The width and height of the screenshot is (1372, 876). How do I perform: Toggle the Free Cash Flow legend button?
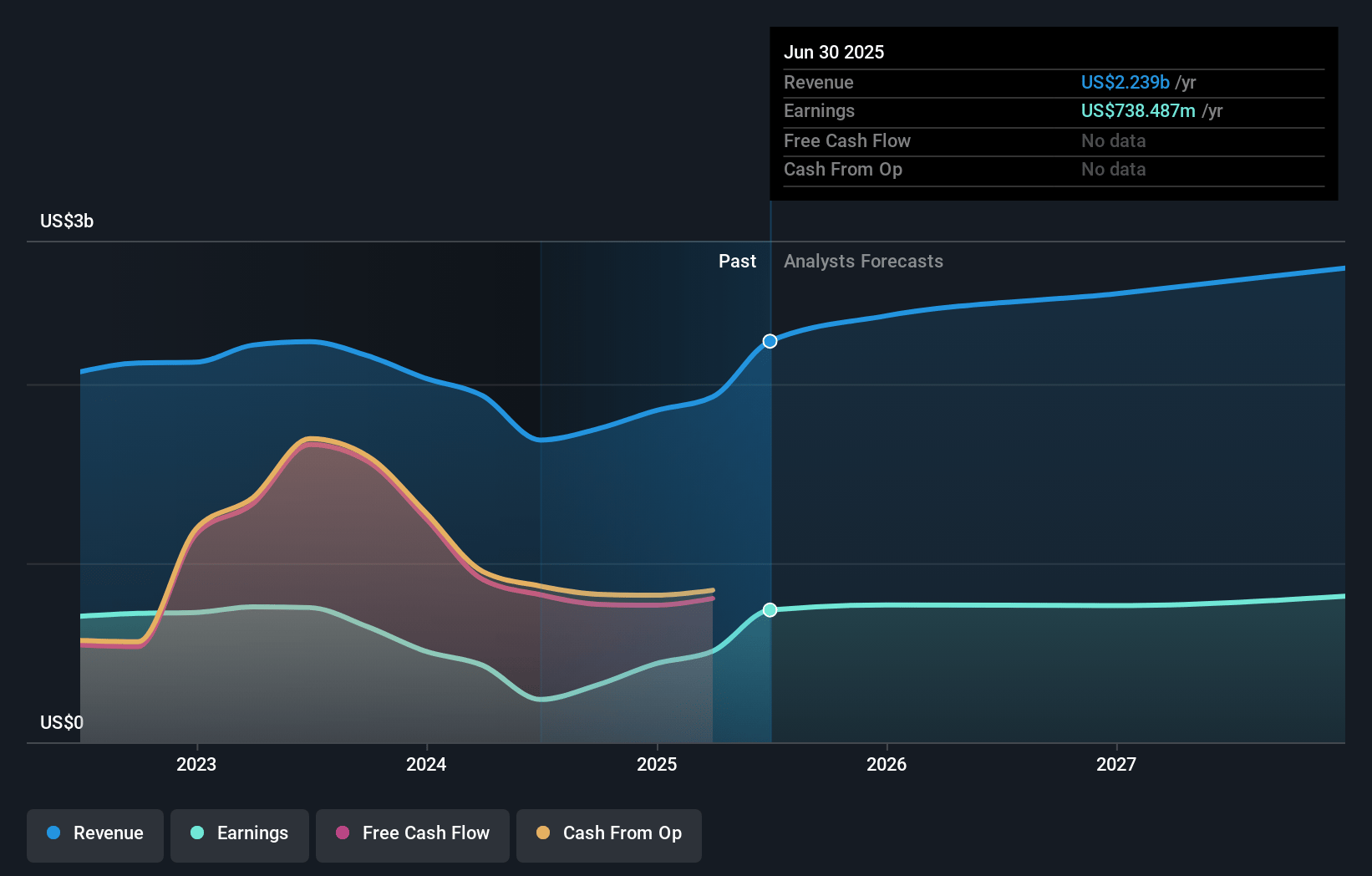click(413, 835)
